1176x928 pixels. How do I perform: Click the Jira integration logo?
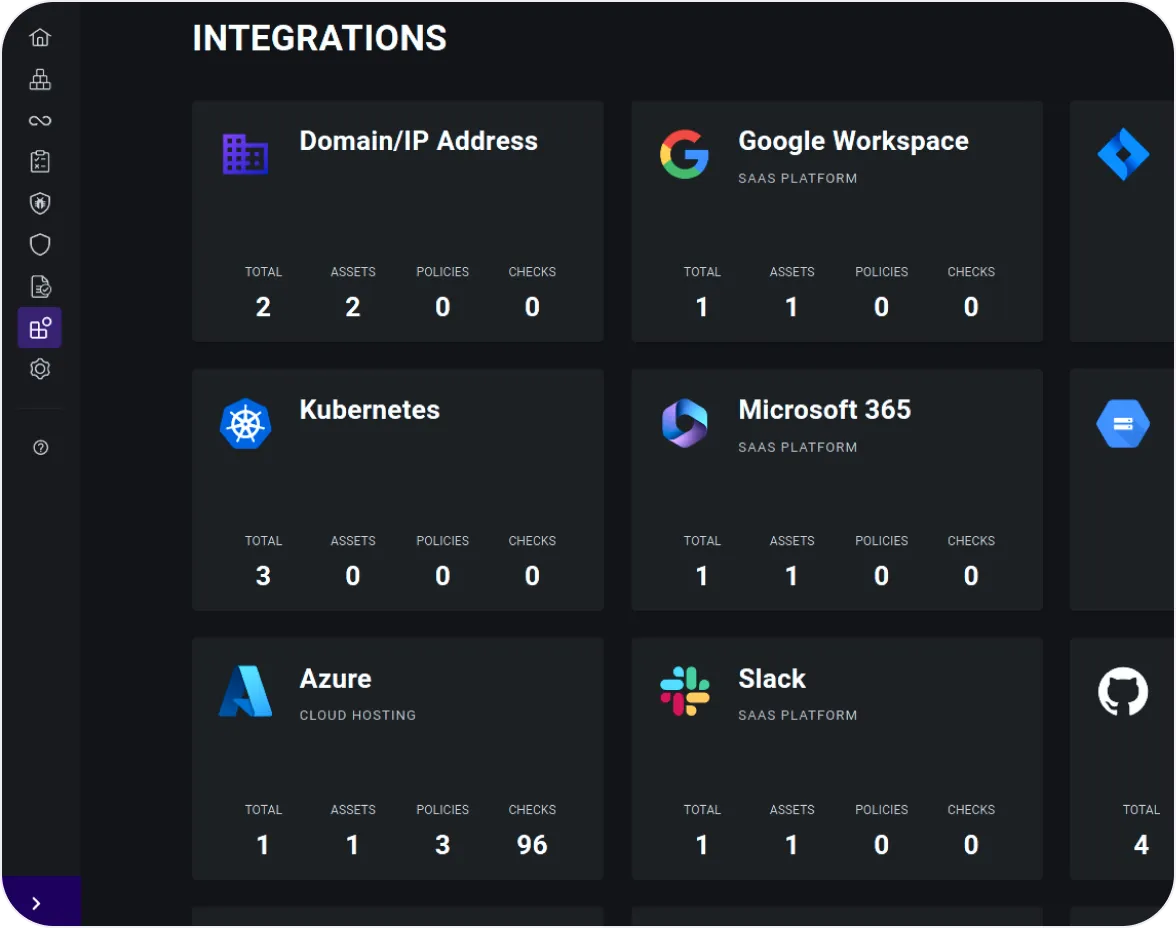[x=1122, y=155]
